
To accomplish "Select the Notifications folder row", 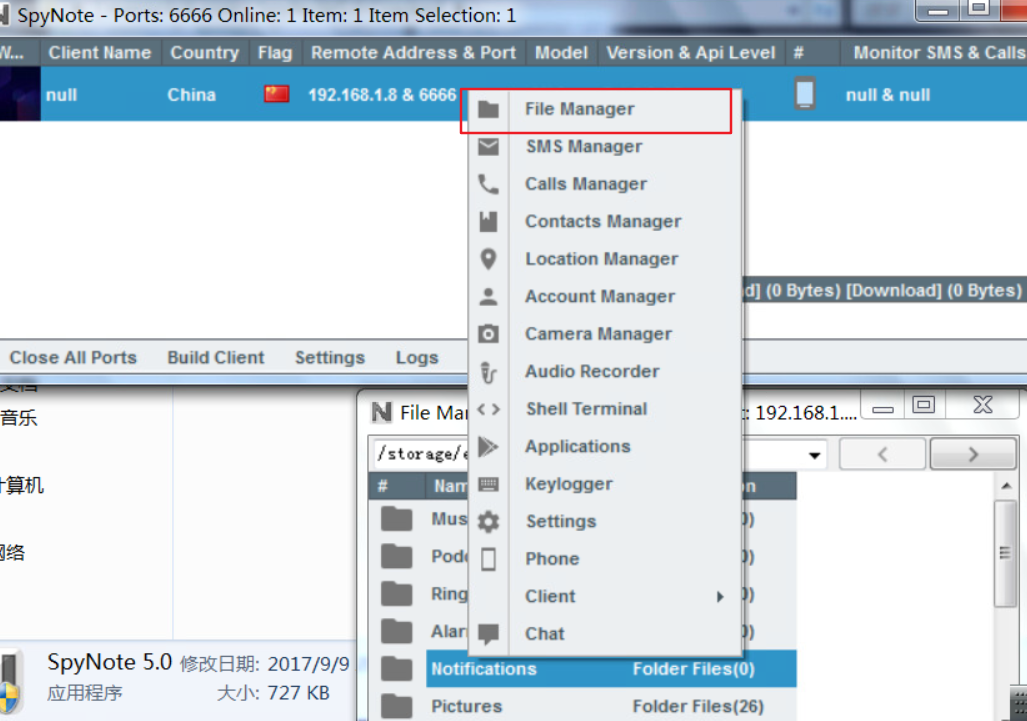I will click(611, 669).
